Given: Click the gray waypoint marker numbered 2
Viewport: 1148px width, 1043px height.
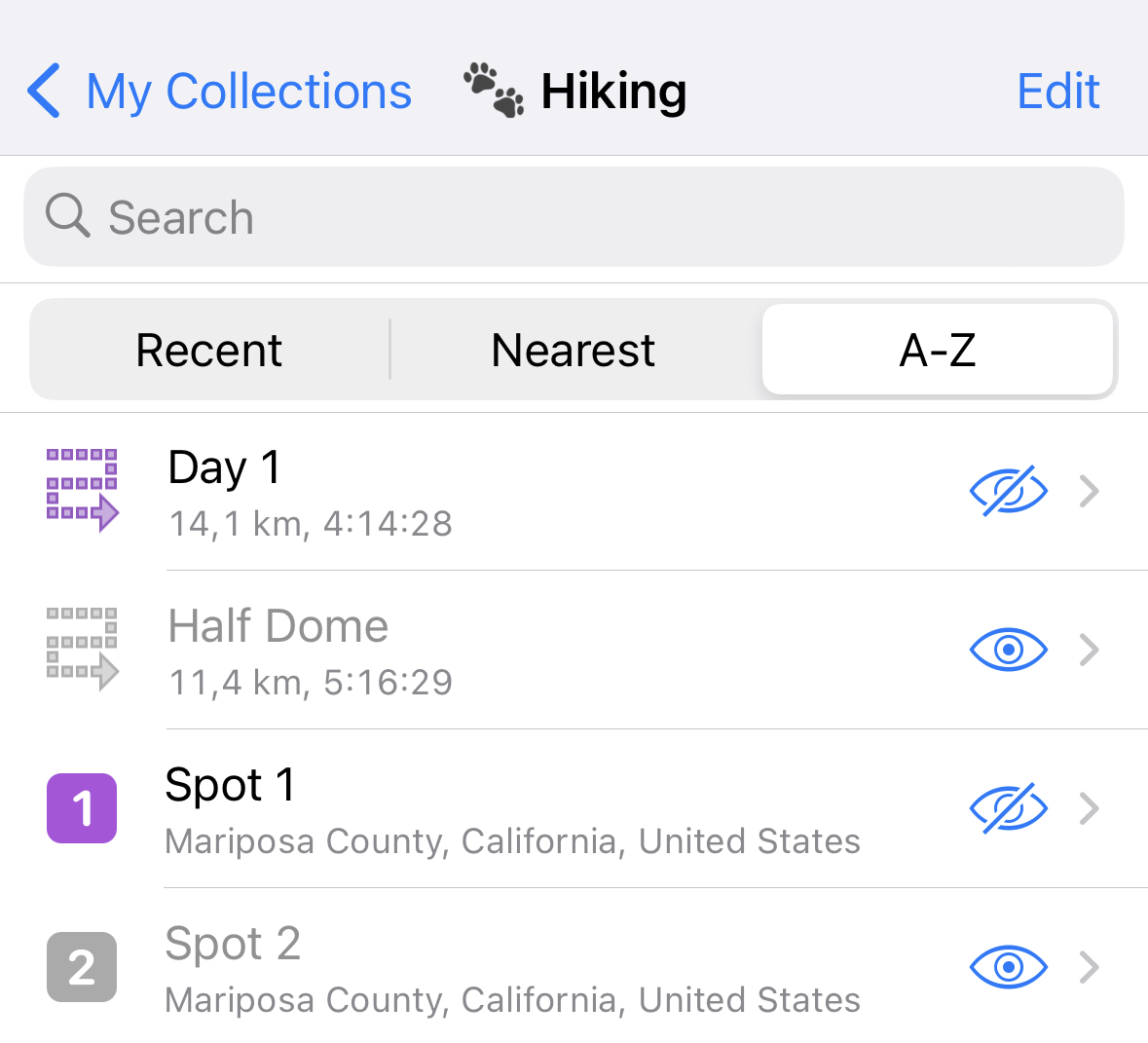Looking at the screenshot, I should coord(82,967).
